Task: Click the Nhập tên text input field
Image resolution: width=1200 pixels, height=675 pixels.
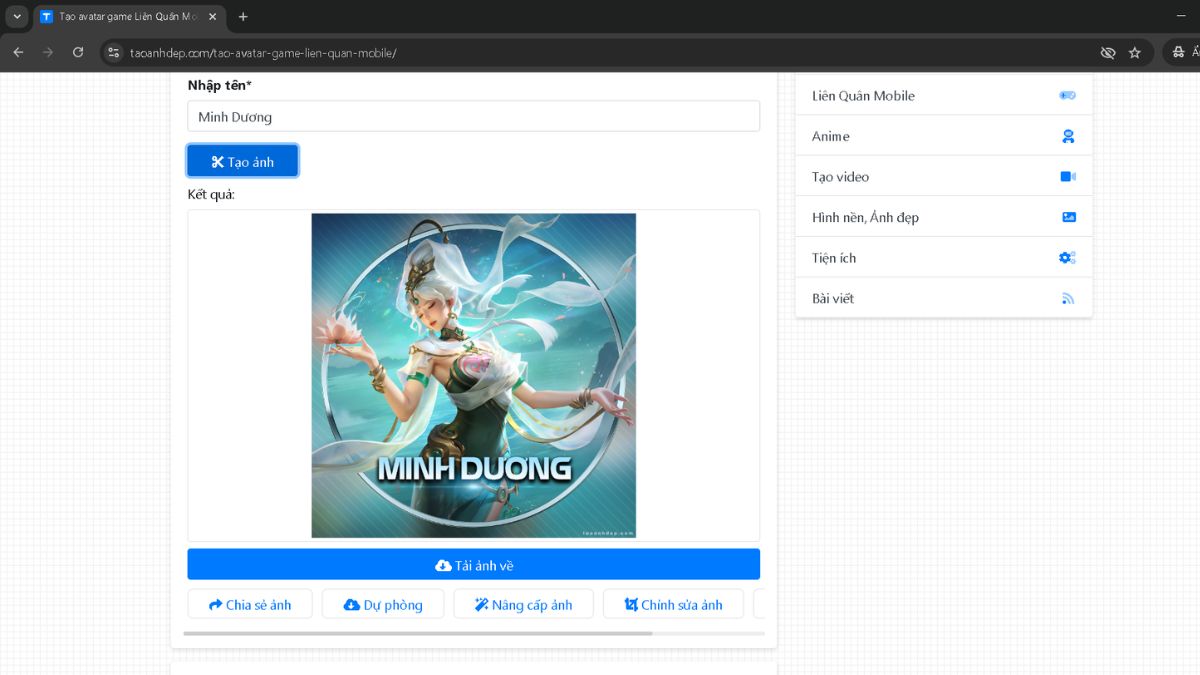Action: click(473, 116)
